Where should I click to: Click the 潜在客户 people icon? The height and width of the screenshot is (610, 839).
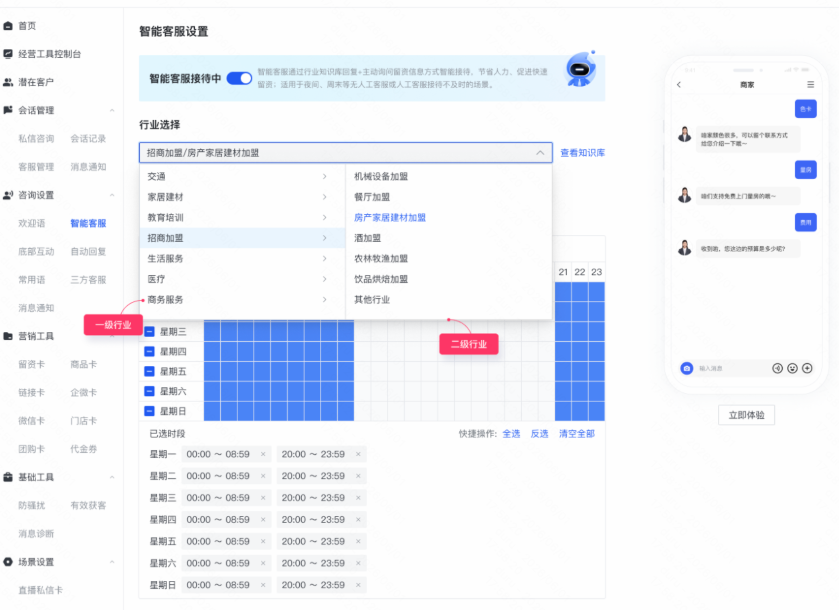[8, 82]
